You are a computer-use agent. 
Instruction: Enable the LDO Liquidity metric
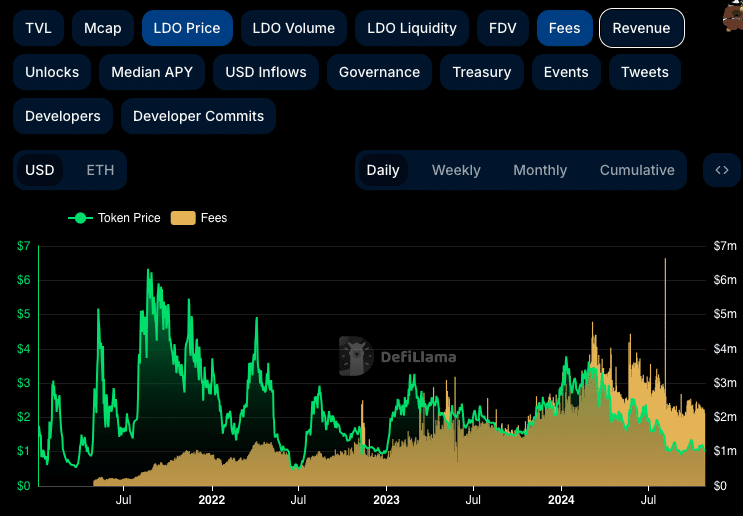pyautogui.click(x=412, y=28)
